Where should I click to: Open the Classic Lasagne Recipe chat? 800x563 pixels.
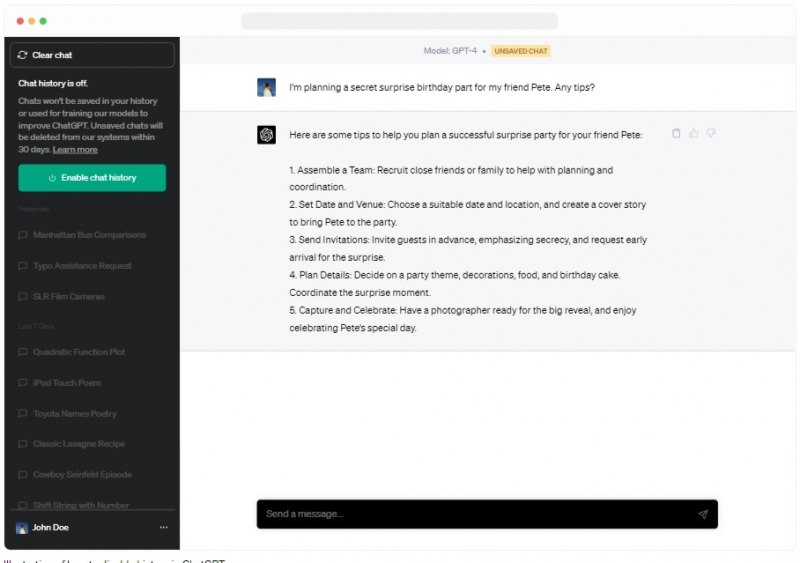tap(80, 444)
